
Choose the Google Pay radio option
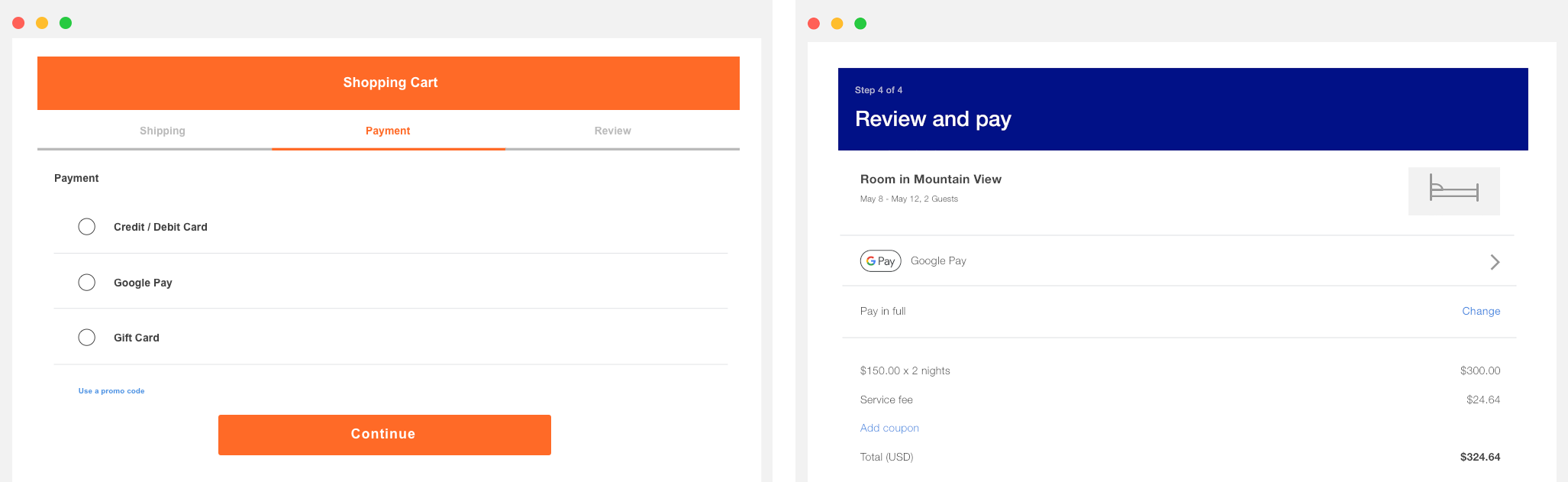(x=87, y=283)
